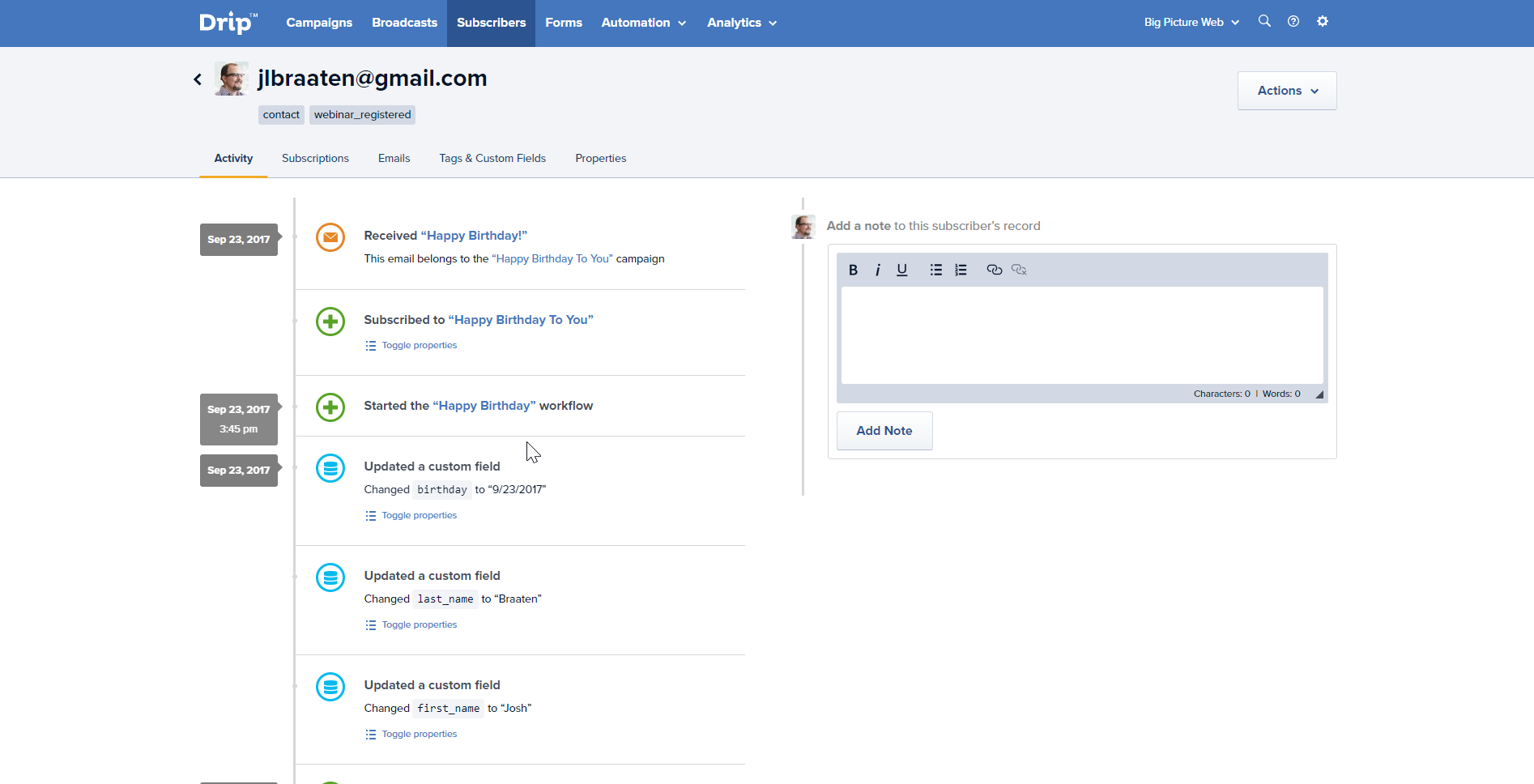Open "Happy Birthday To You" campaign link in description
This screenshot has width=1534, height=784.
552,258
